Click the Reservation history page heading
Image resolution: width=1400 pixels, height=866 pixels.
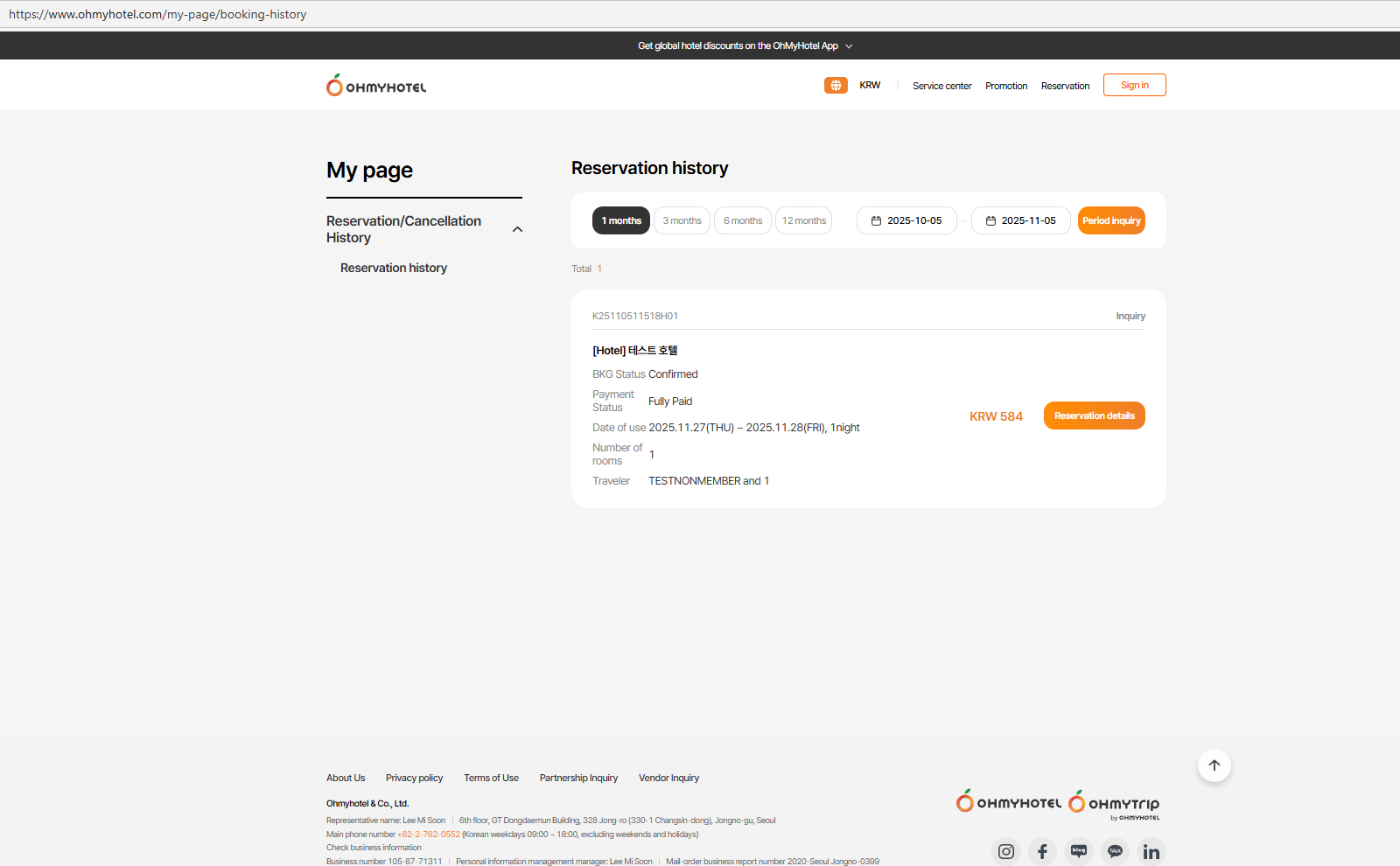coord(650,168)
